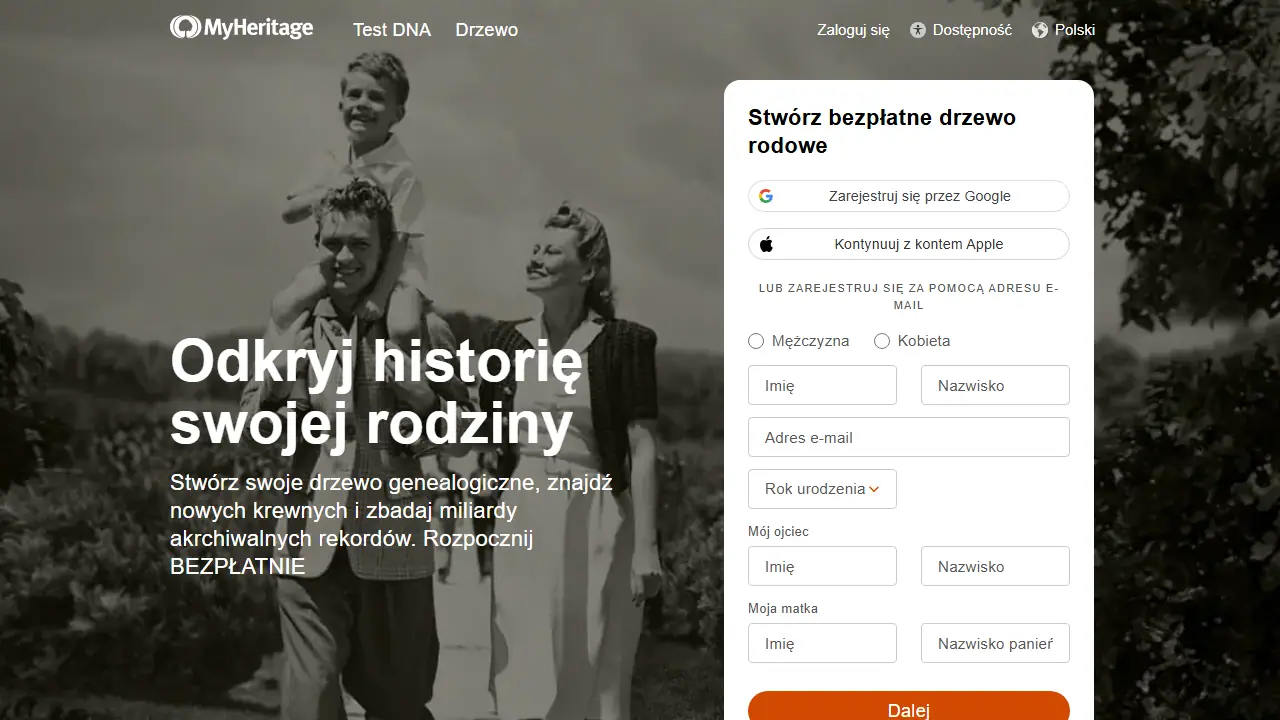Click the Zaloguj się link
The height and width of the screenshot is (720, 1280).
pos(853,30)
